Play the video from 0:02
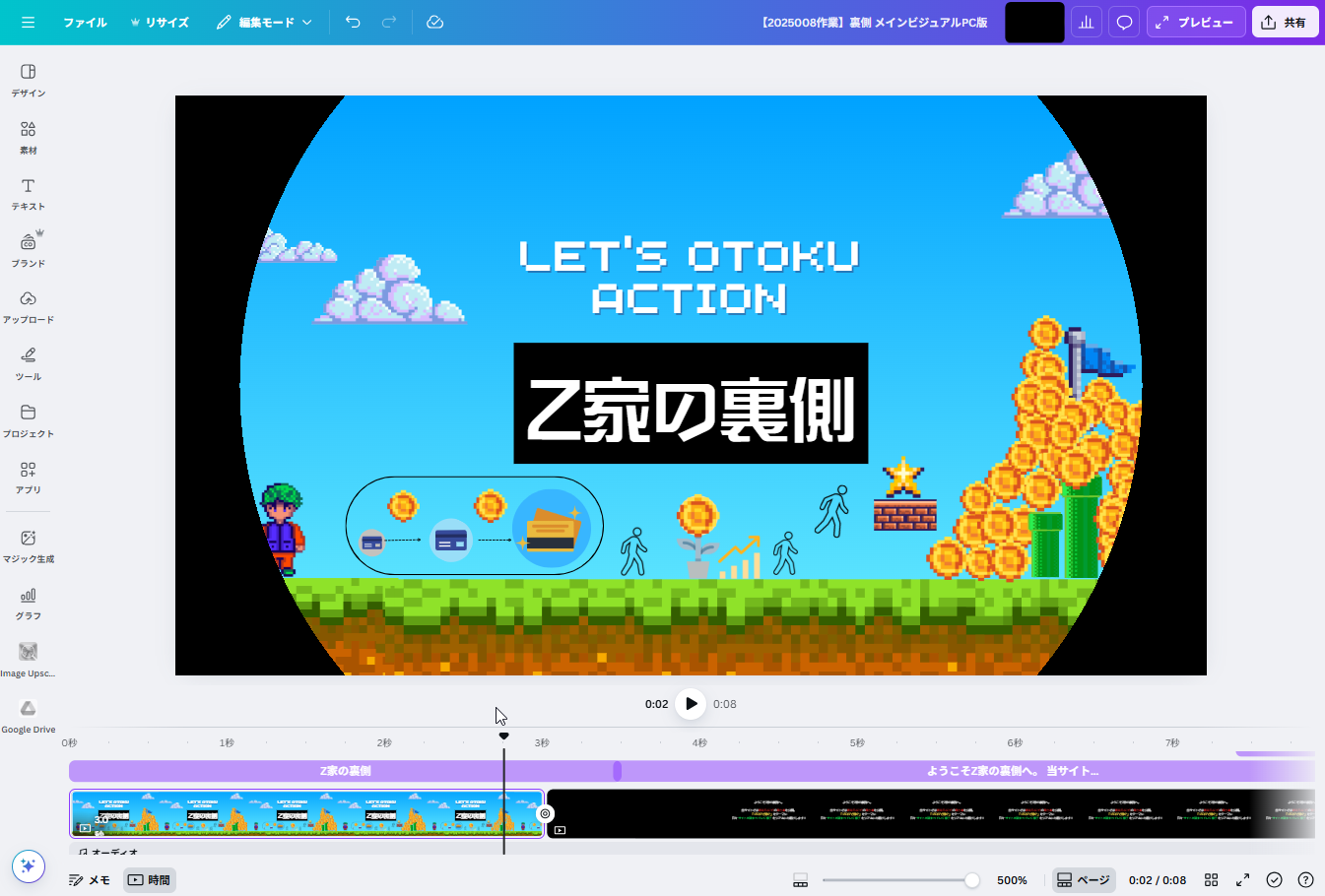Image resolution: width=1325 pixels, height=896 pixels. coord(692,704)
